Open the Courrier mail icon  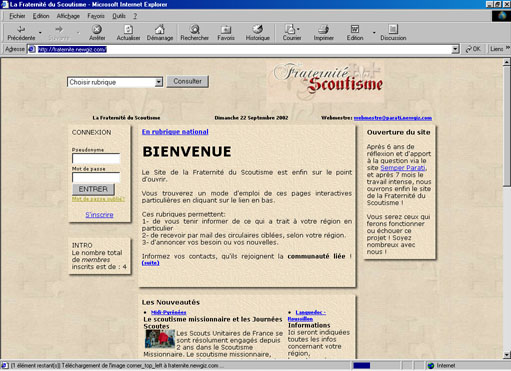click(292, 33)
